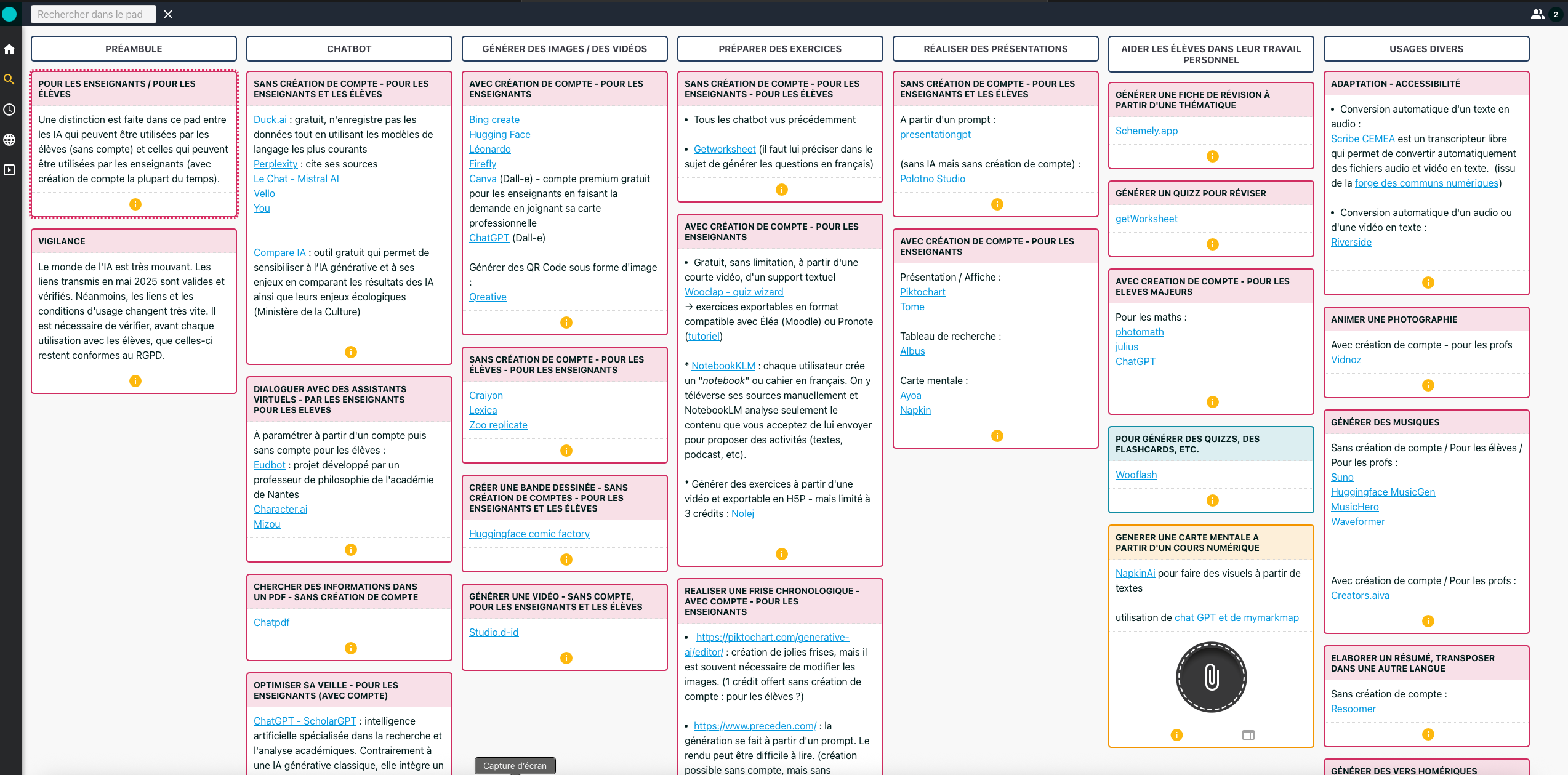Open the paperclip attachment on carte mentale card
This screenshot has height=775, width=1568.
pos(1212,677)
